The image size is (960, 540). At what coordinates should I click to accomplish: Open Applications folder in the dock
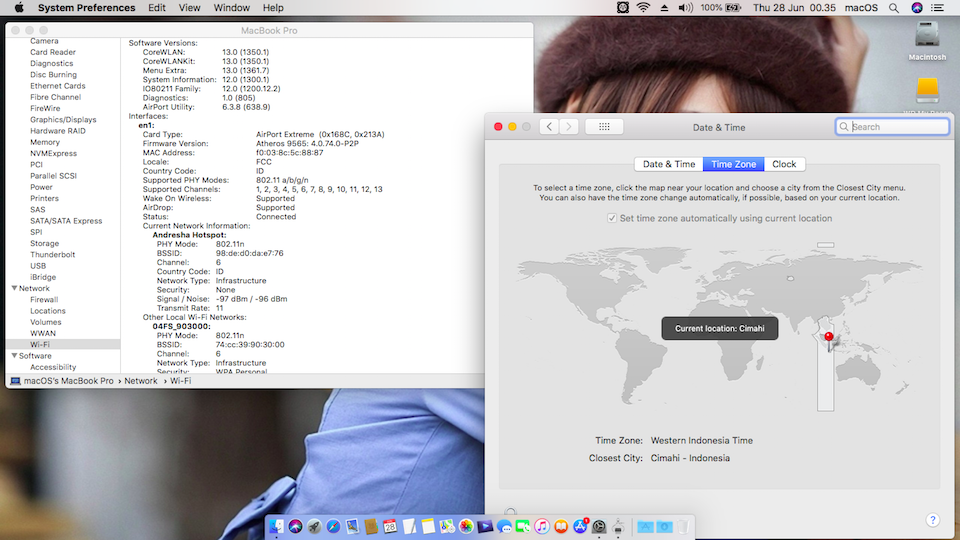coord(645,527)
